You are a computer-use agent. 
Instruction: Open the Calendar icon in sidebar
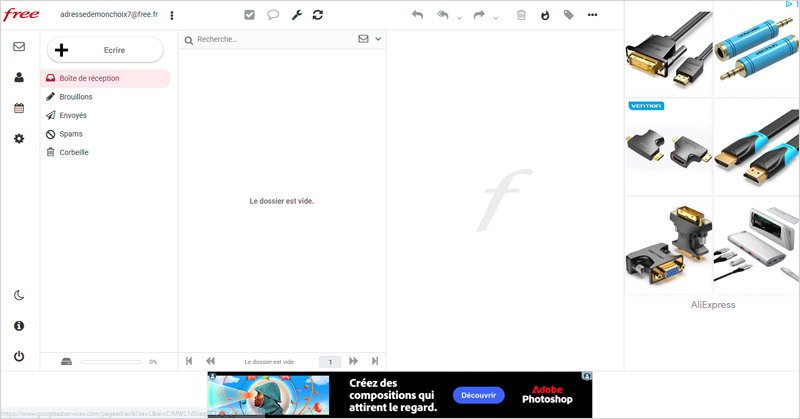(19, 108)
